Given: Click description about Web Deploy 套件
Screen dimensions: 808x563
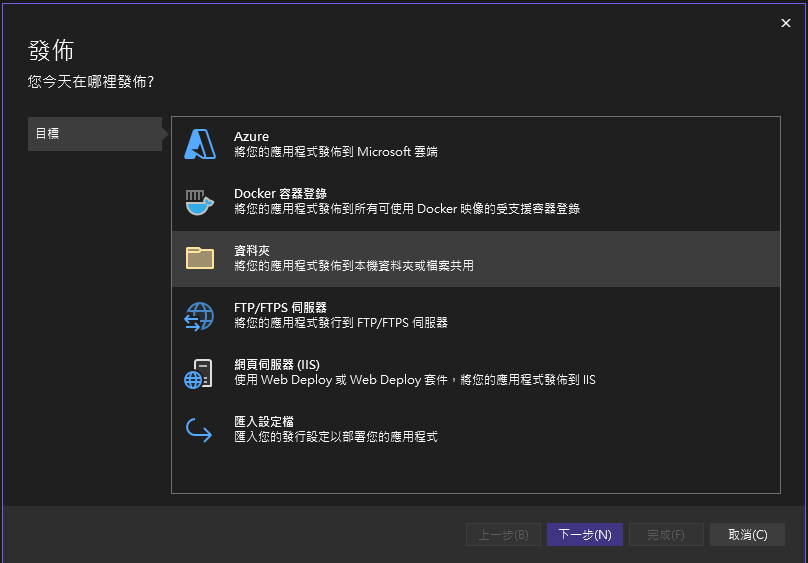Looking at the screenshot, I should 415,380.
